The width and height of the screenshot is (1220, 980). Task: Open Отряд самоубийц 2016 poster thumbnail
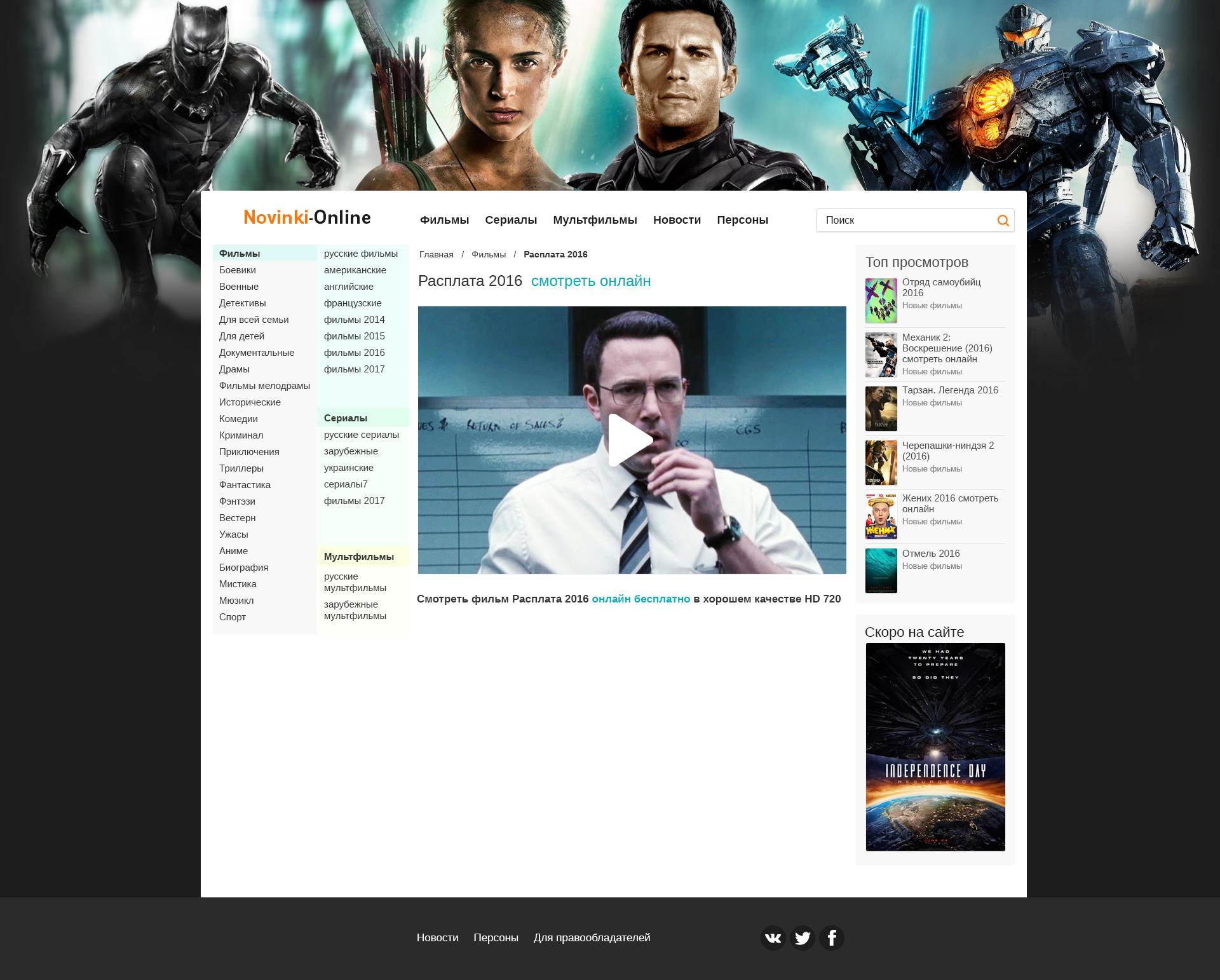(x=881, y=301)
